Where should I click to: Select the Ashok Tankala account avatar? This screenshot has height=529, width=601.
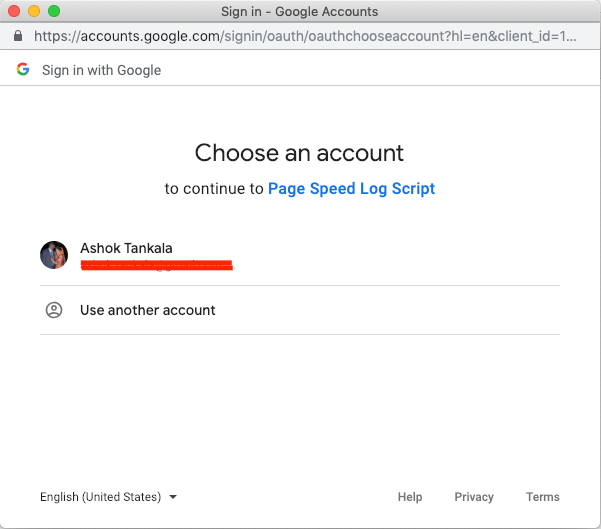pyautogui.click(x=54, y=255)
